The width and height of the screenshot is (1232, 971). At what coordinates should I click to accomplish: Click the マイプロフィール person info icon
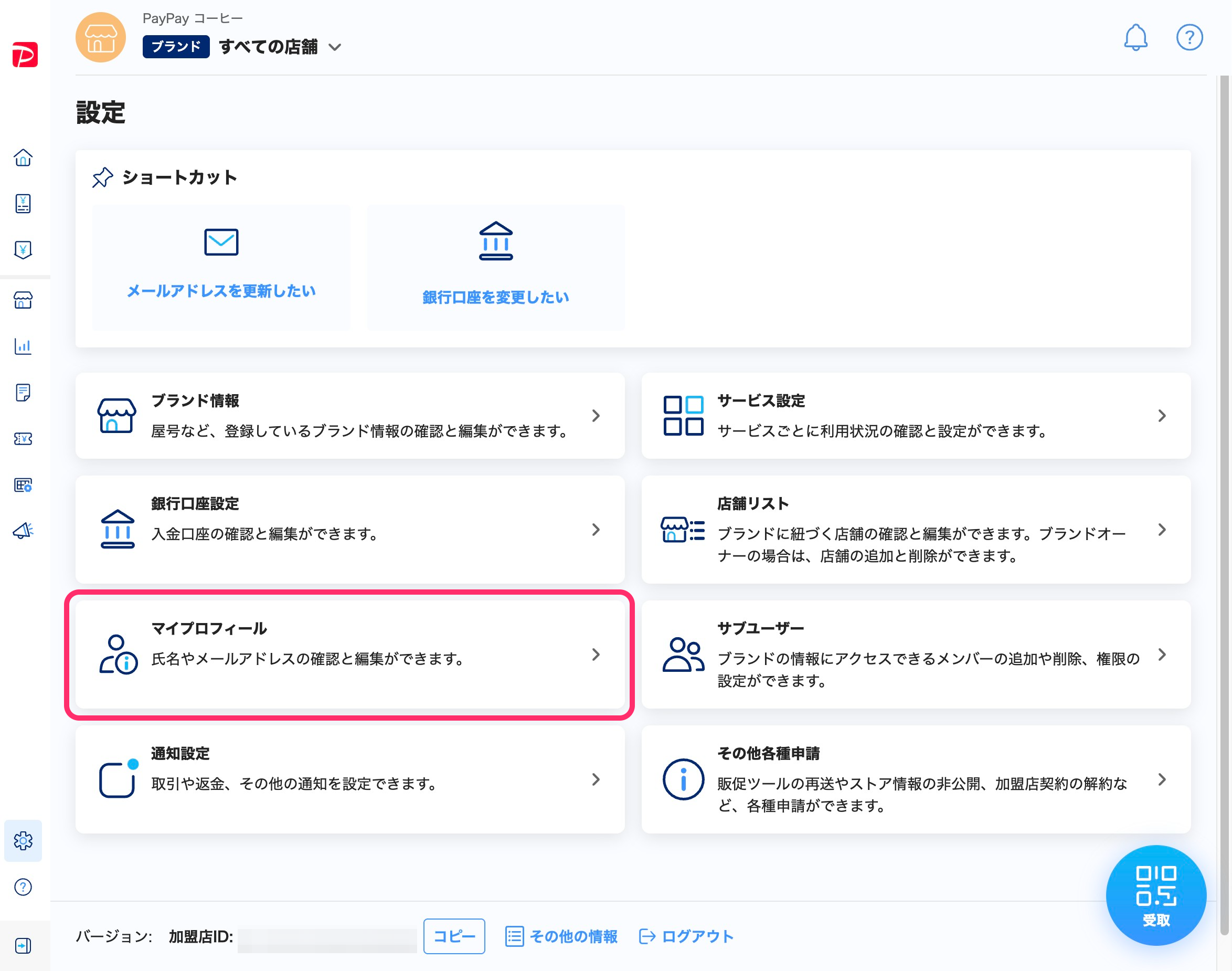(x=118, y=655)
